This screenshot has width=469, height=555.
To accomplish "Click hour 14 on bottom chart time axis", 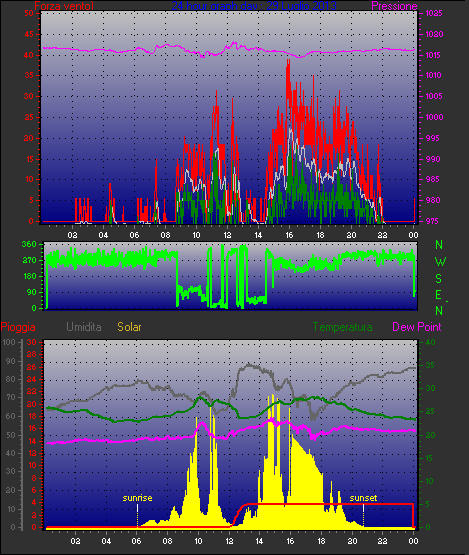I will (259, 541).
